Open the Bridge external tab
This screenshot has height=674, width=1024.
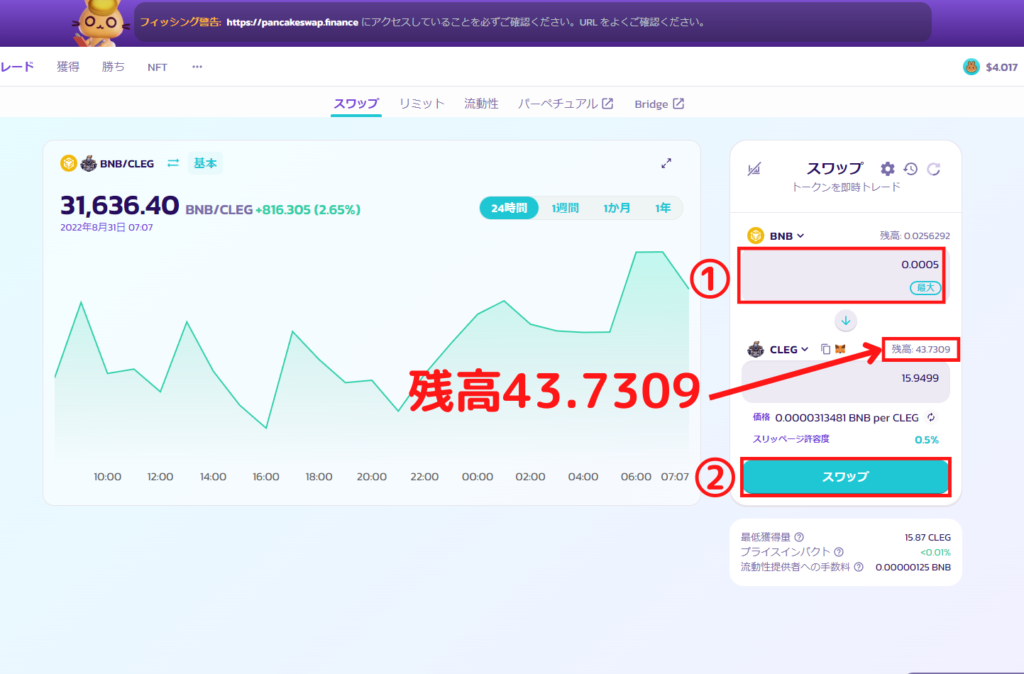pyautogui.click(x=659, y=104)
